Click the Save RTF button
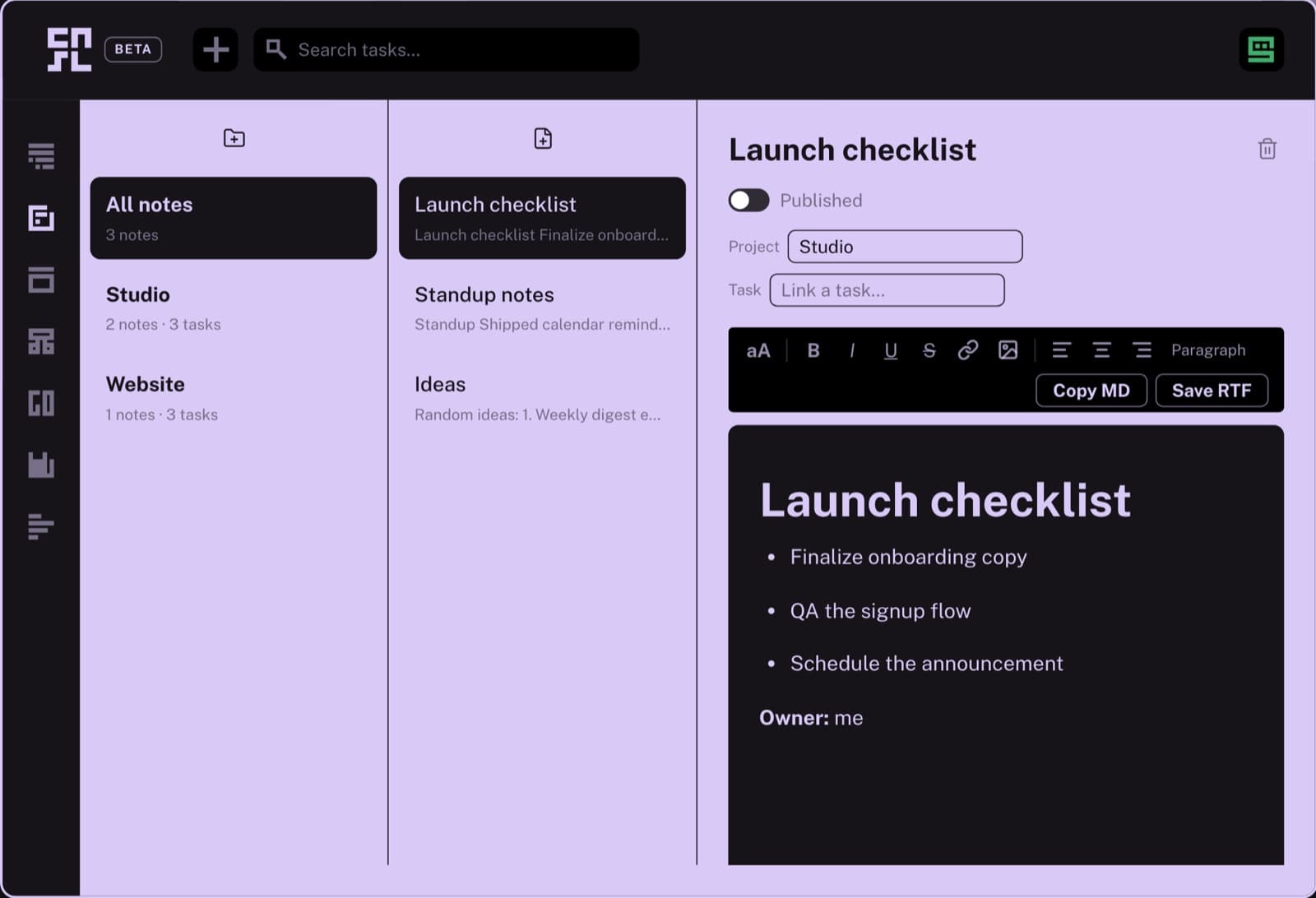This screenshot has width=1316, height=898. click(1212, 391)
